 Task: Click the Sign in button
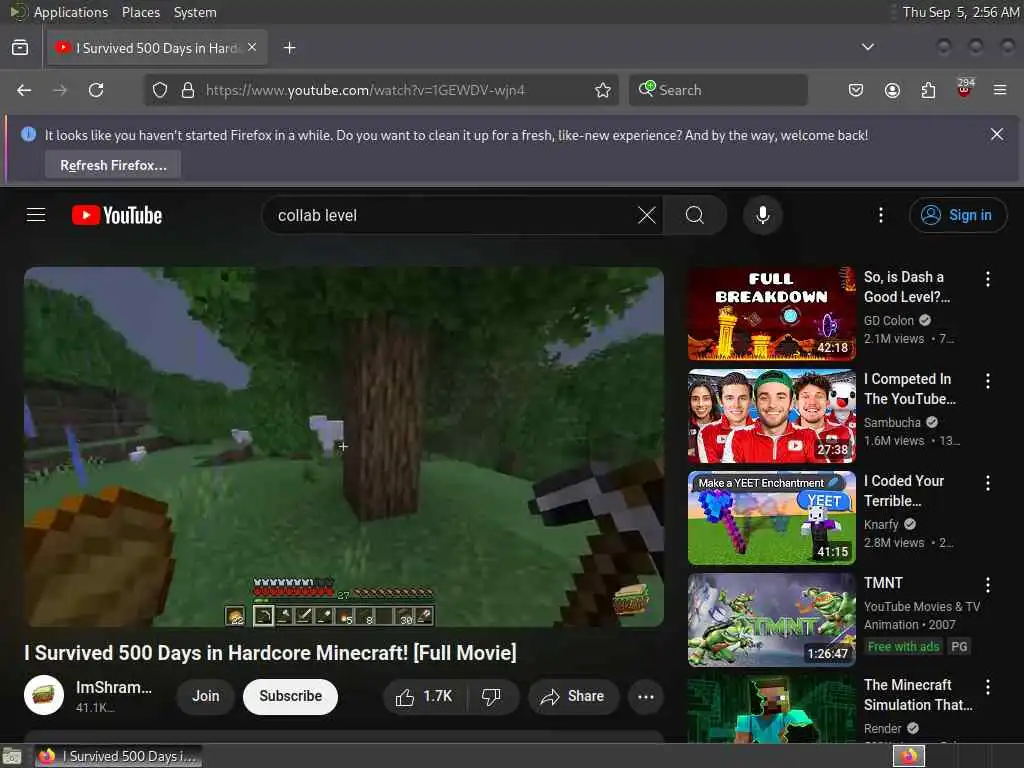(958, 215)
